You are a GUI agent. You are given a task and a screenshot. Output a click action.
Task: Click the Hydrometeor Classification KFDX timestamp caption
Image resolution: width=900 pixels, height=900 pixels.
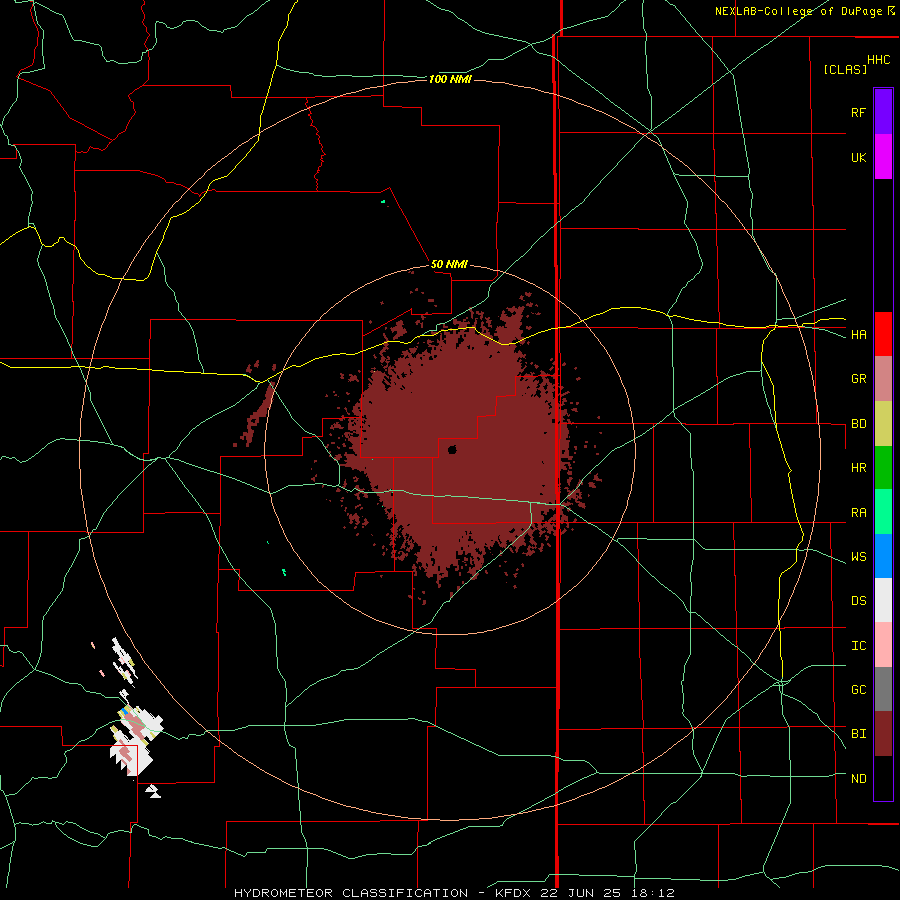pyautogui.click(x=454, y=893)
